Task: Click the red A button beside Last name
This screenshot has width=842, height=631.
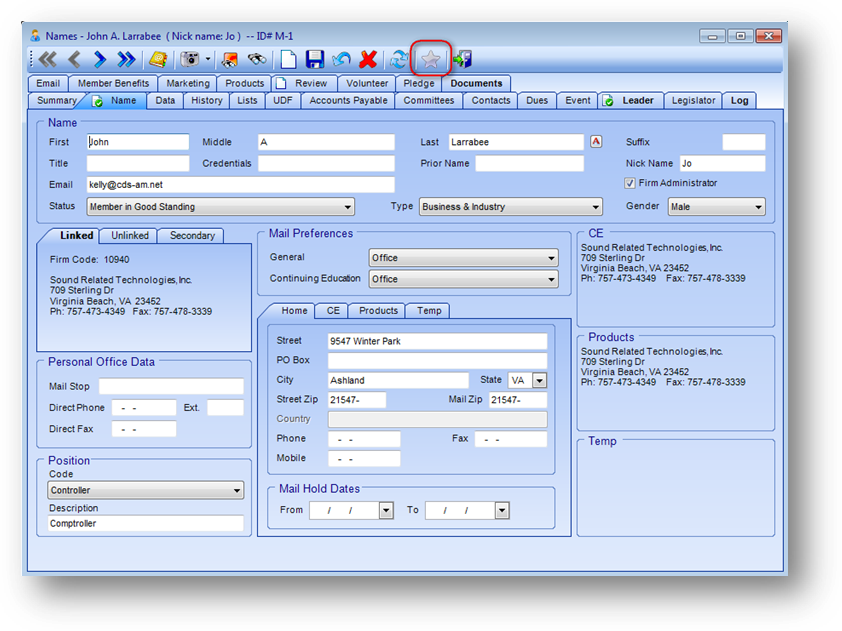Action: tap(597, 142)
